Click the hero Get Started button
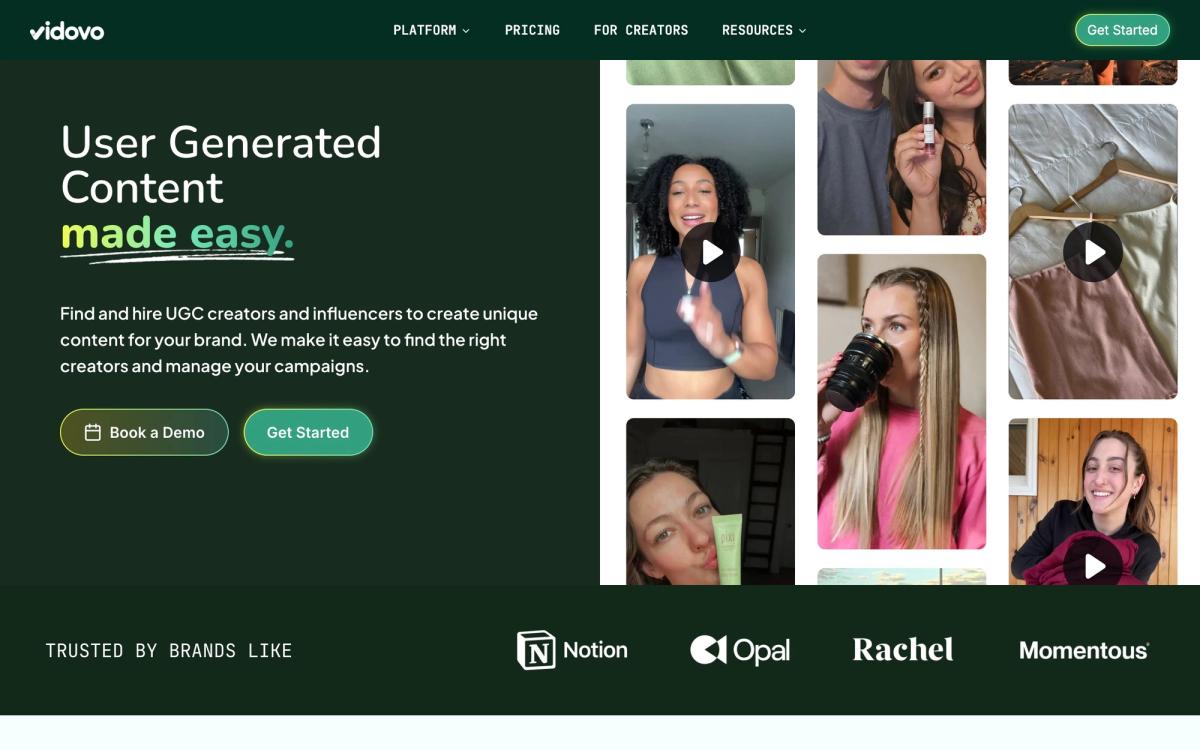The image size is (1200, 750). pyautogui.click(x=308, y=432)
